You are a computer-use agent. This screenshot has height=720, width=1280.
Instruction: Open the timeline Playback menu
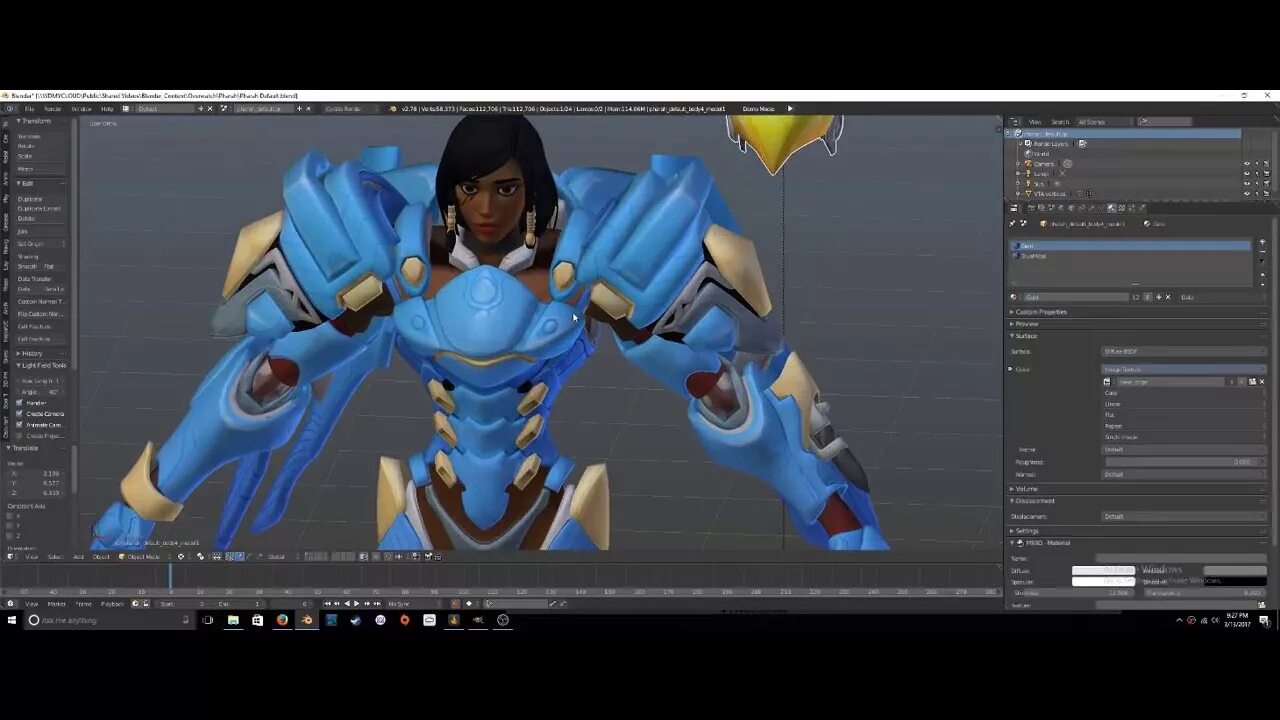113,604
